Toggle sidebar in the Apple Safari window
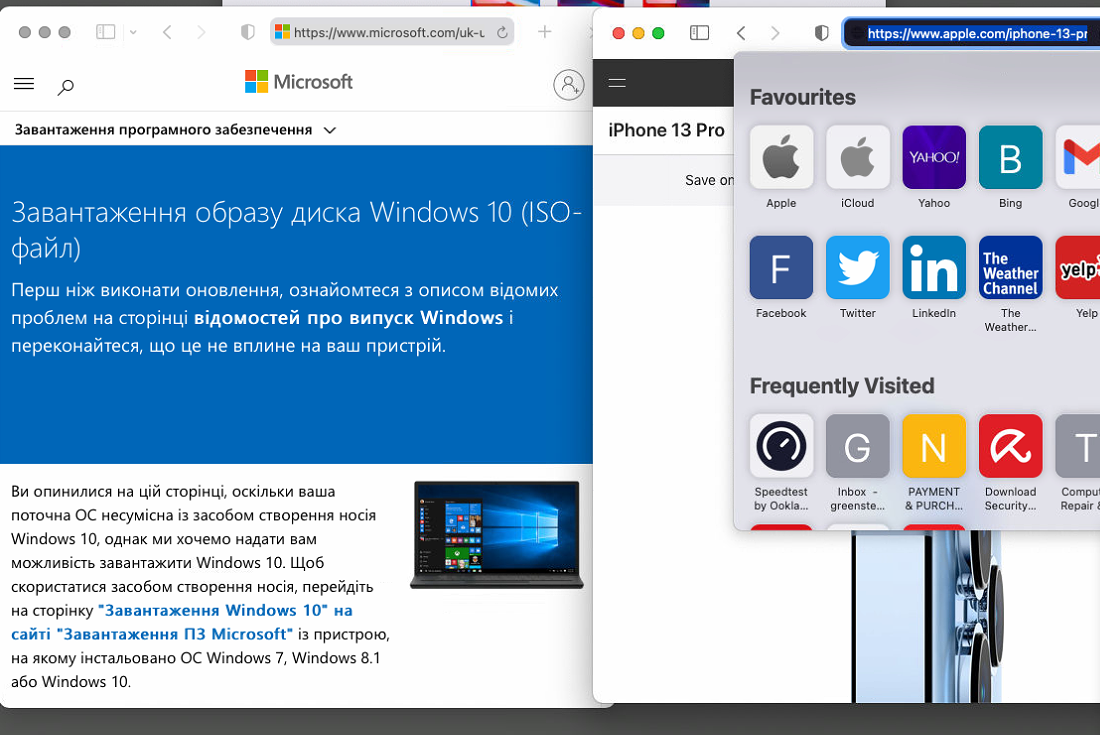Viewport: 1100px width, 735px height. point(699,33)
